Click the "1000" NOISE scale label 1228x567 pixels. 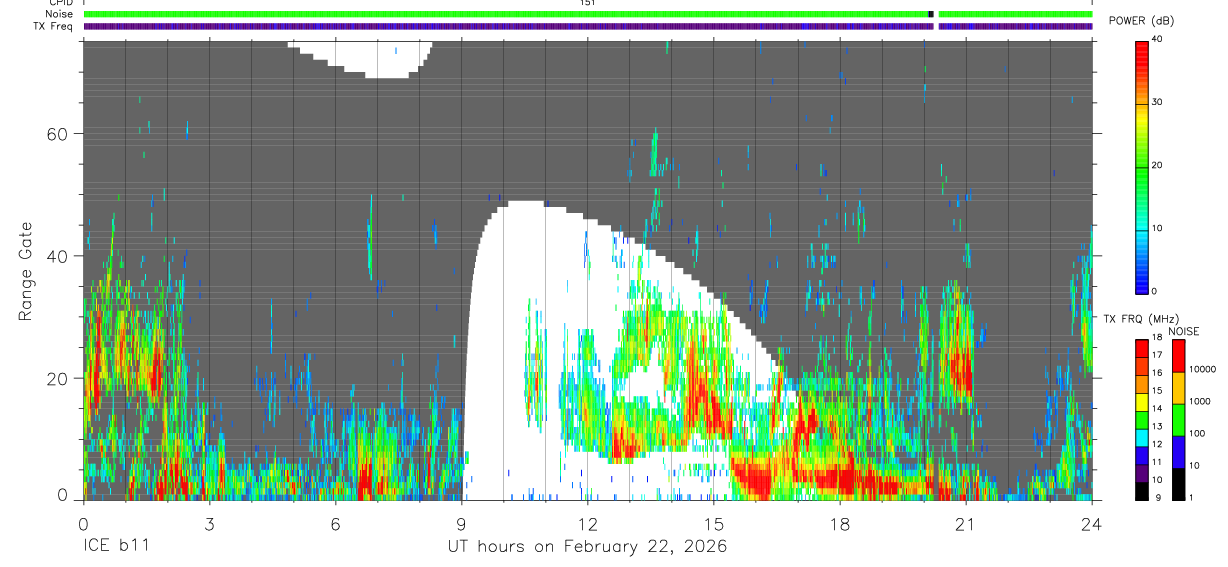pyautogui.click(x=1201, y=402)
